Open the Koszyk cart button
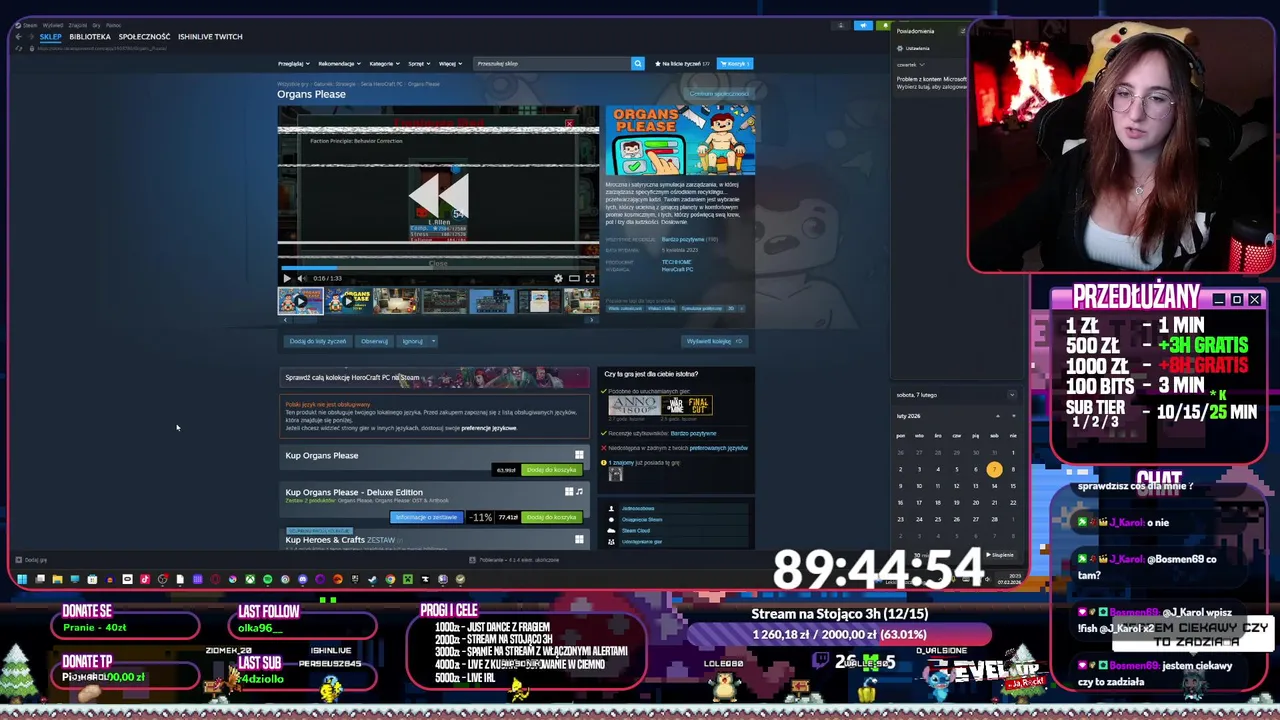This screenshot has height=720, width=1280. click(x=734, y=63)
